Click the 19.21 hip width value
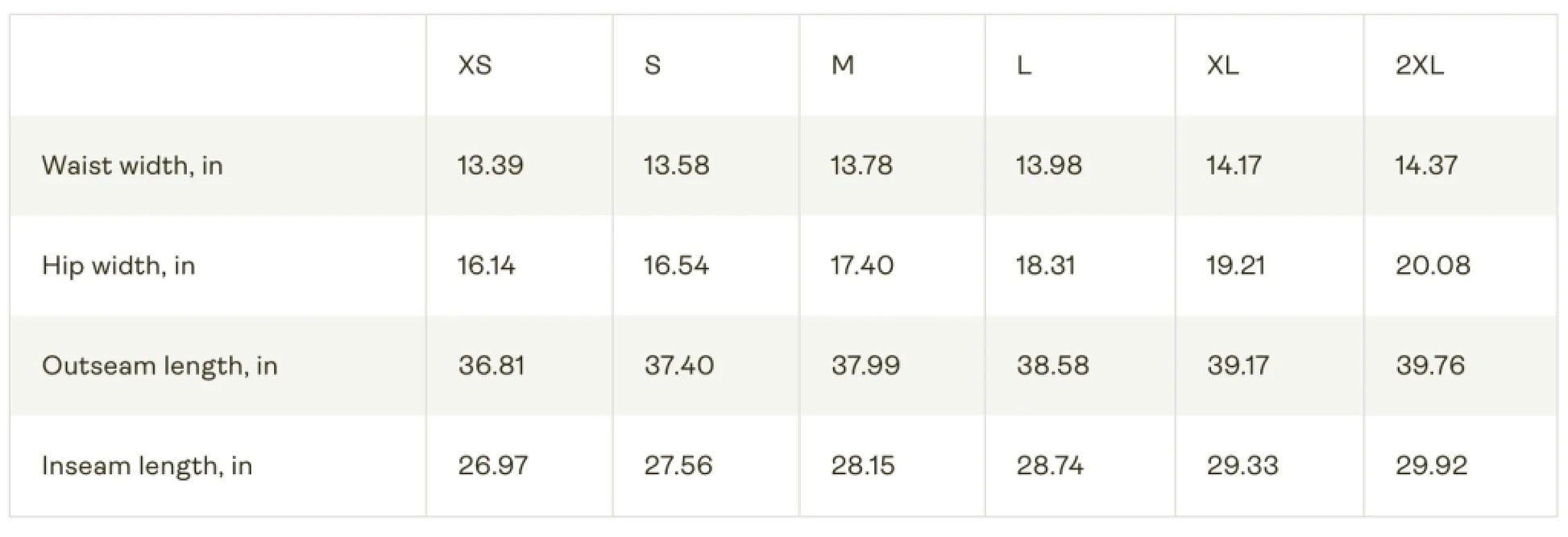 (1235, 266)
